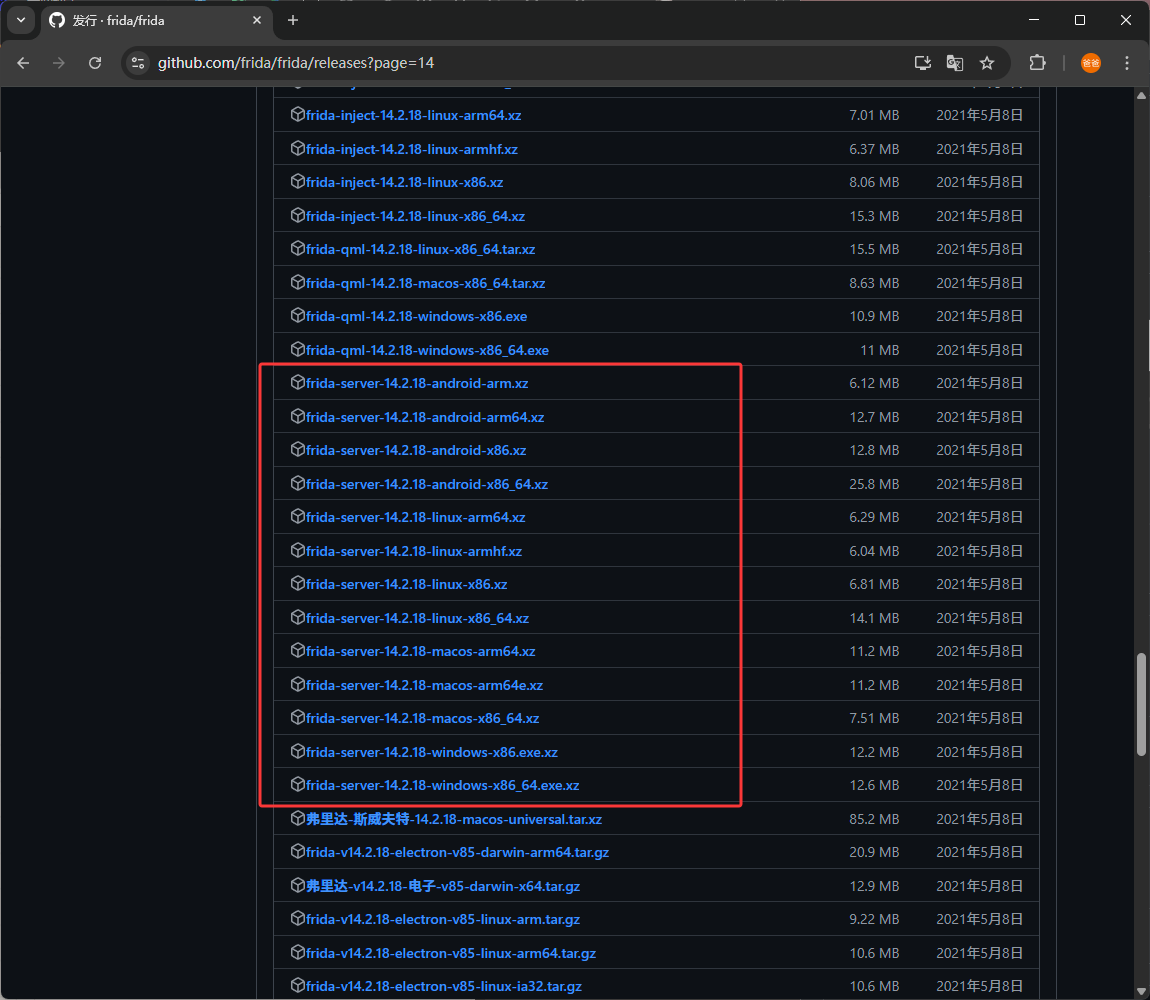Screen dimensions: 1150x1000
Task: Open the orange profile avatar
Action: pos(1091,63)
